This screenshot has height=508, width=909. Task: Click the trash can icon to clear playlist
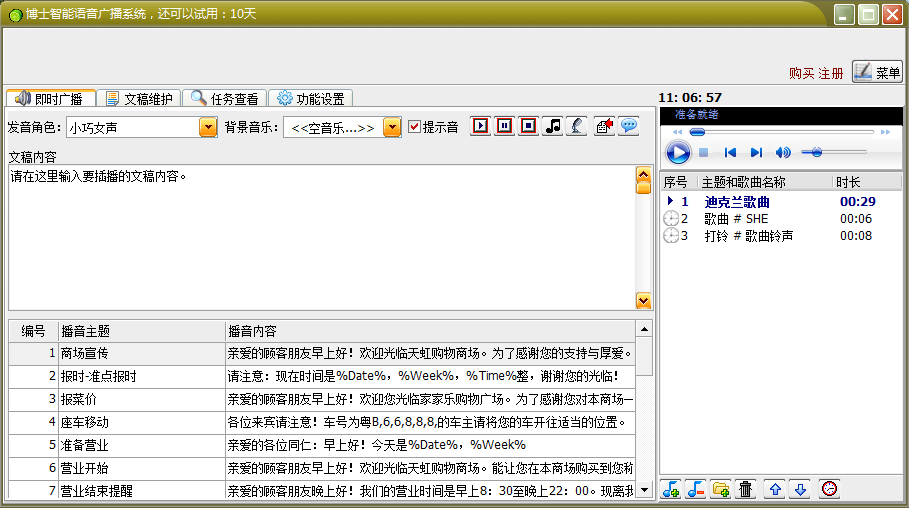[x=746, y=489]
